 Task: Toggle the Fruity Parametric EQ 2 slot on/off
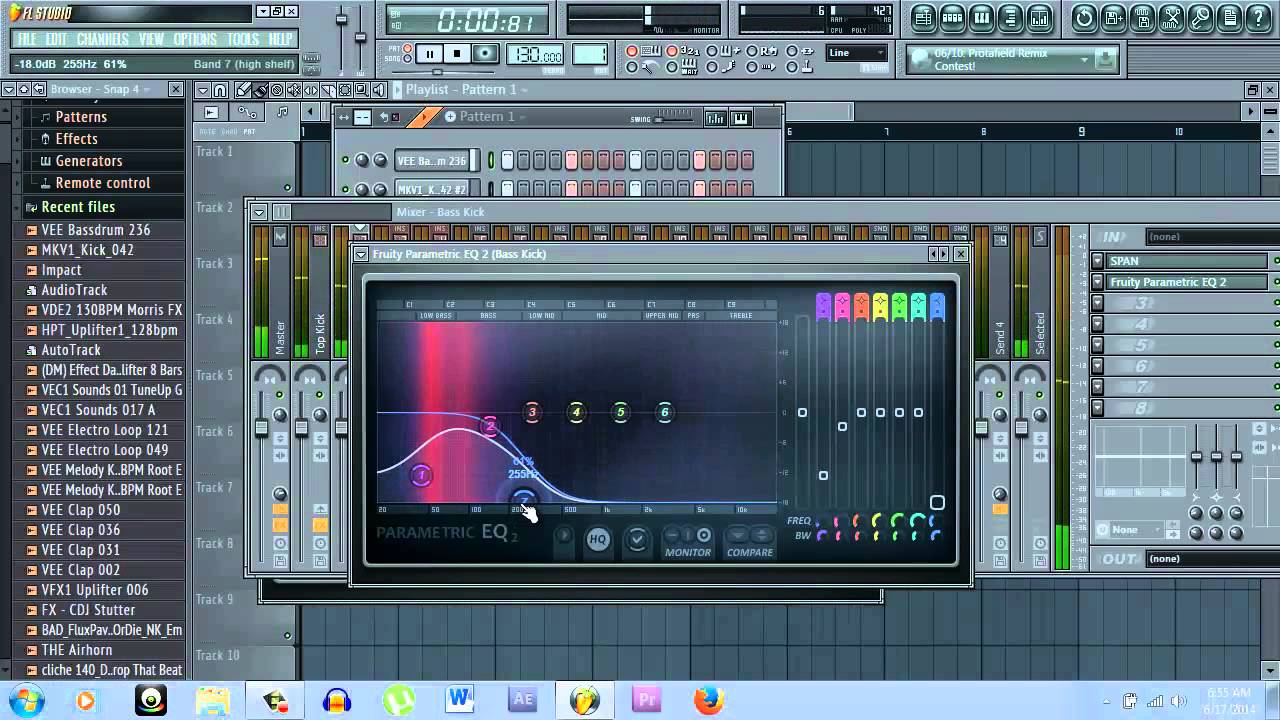pyautogui.click(x=1276, y=282)
